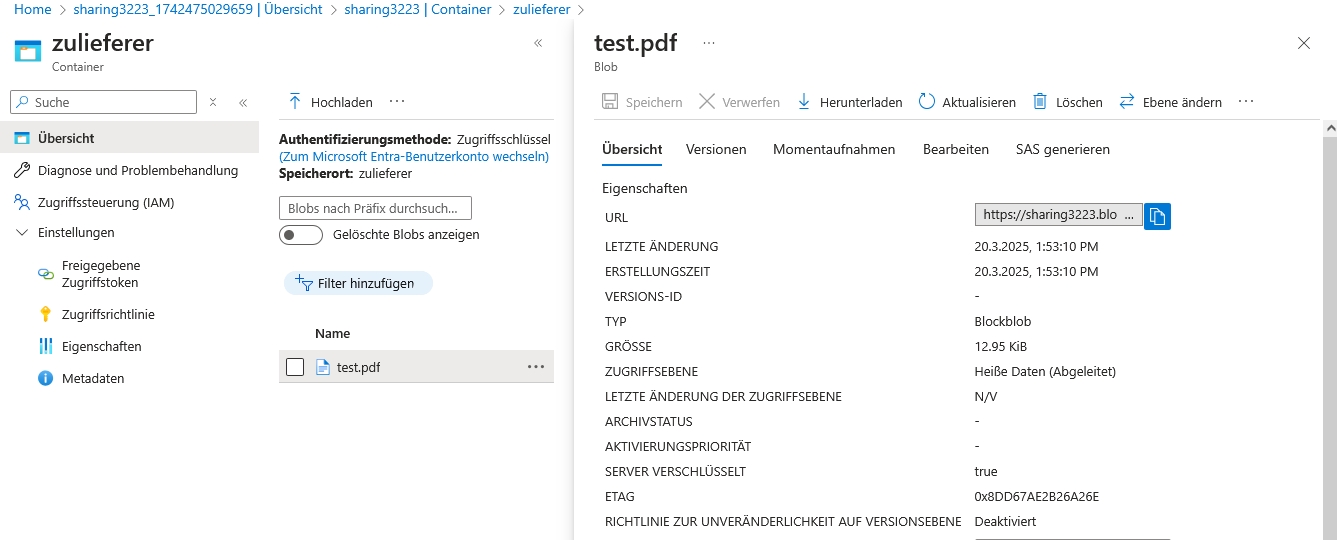Click the Ebene ändern icon
1337x540 pixels.
[1127, 102]
